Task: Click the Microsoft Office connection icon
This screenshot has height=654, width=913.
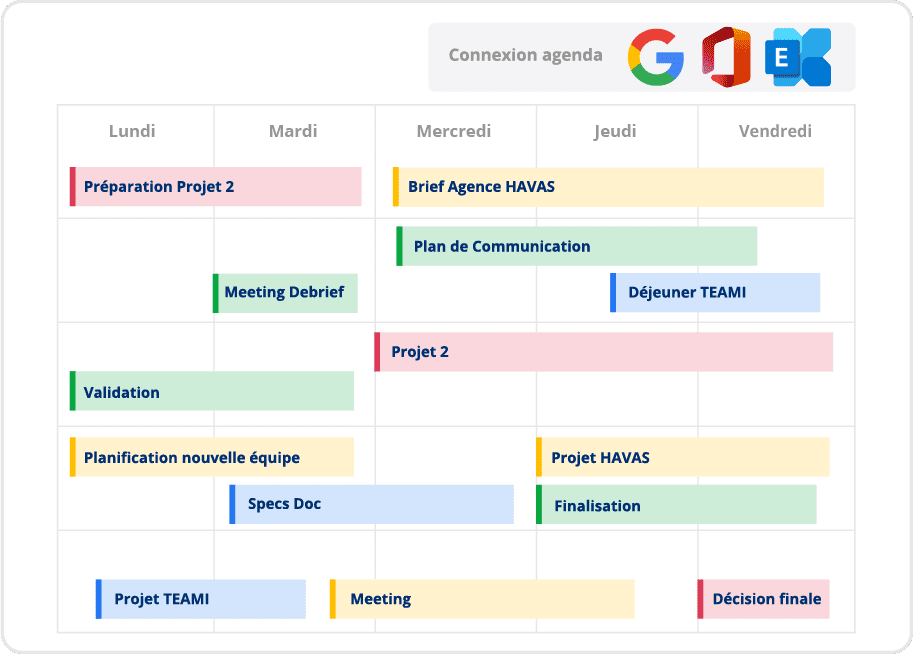Action: point(726,57)
